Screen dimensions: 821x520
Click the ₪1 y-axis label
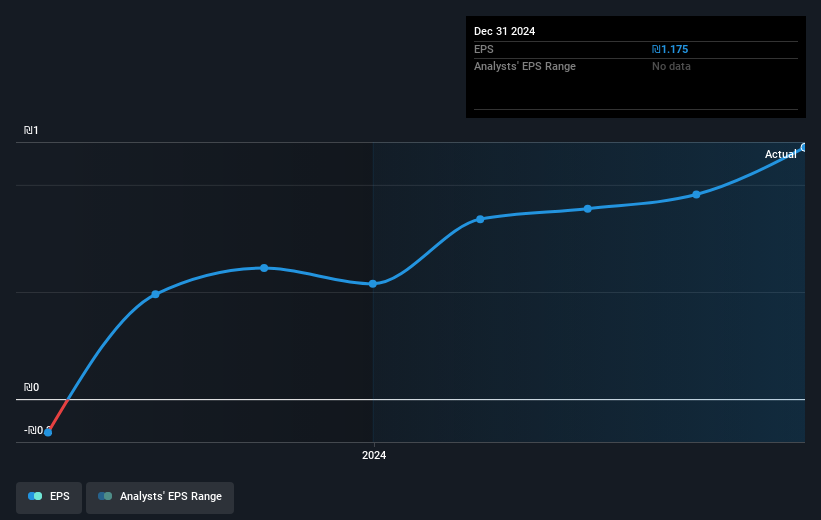pos(31,130)
